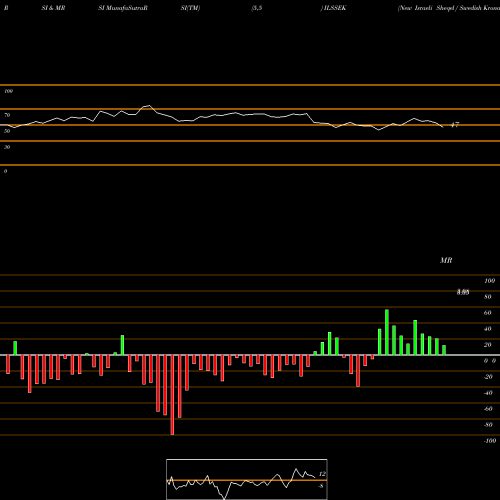
Task: Click the "50" level label on RSI axis
Action: click(7, 131)
